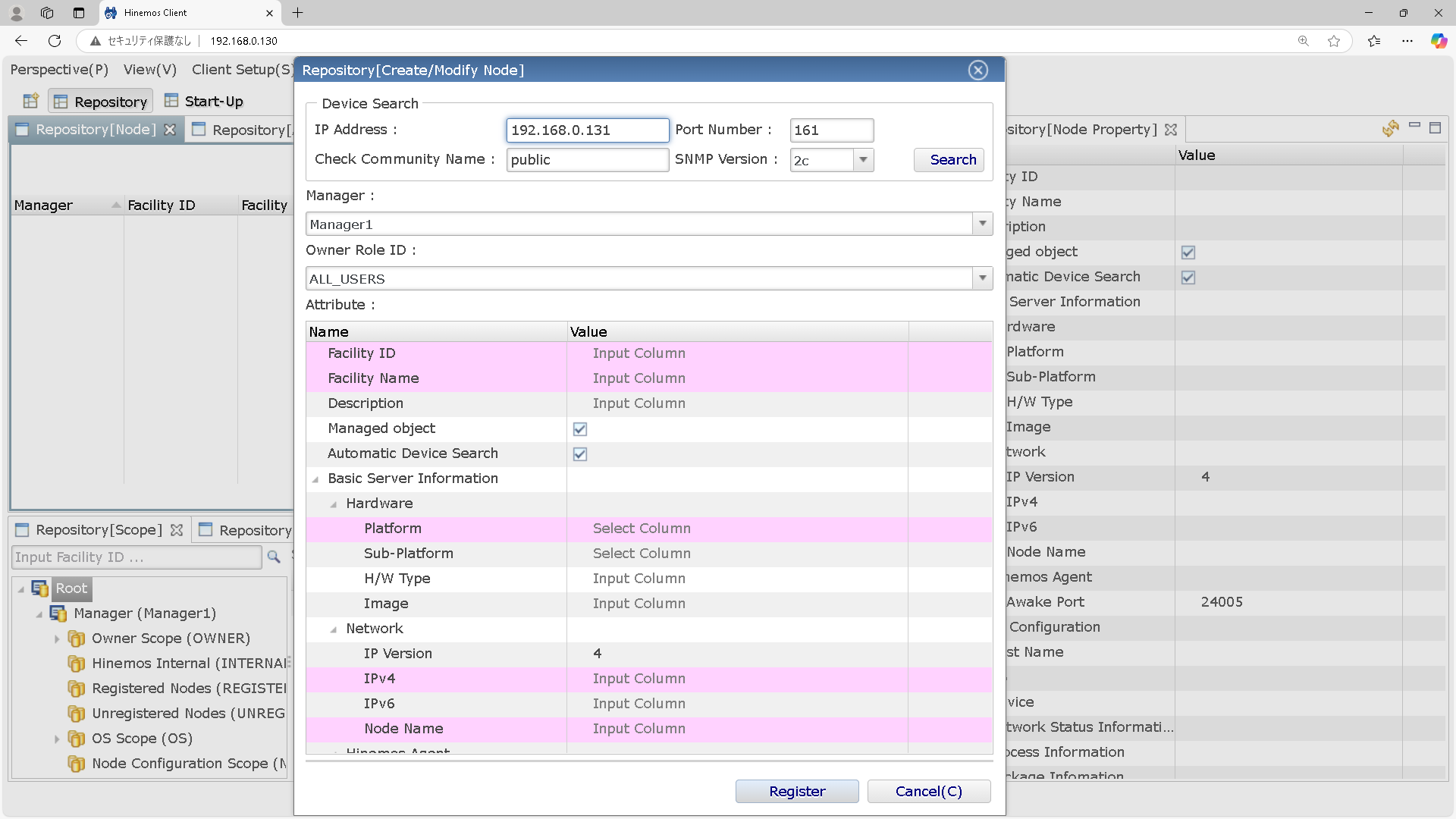Click the magnifier search icon beside Facility ID
Viewport: 1456px width, 819px height.
coord(274,557)
